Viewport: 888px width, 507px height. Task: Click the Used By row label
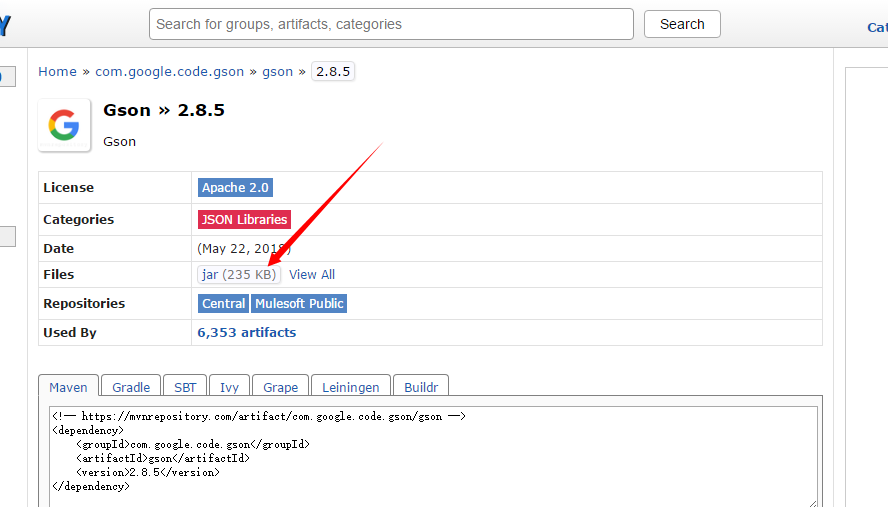point(70,333)
